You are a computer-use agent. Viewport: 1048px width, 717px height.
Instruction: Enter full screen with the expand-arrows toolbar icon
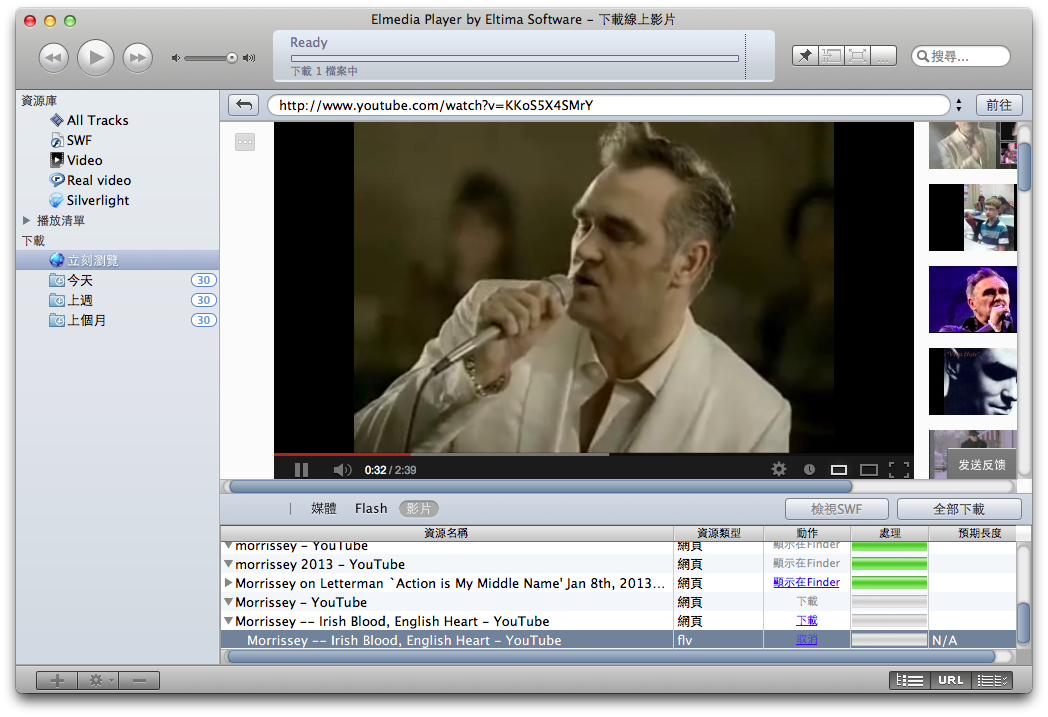pyautogui.click(x=858, y=55)
